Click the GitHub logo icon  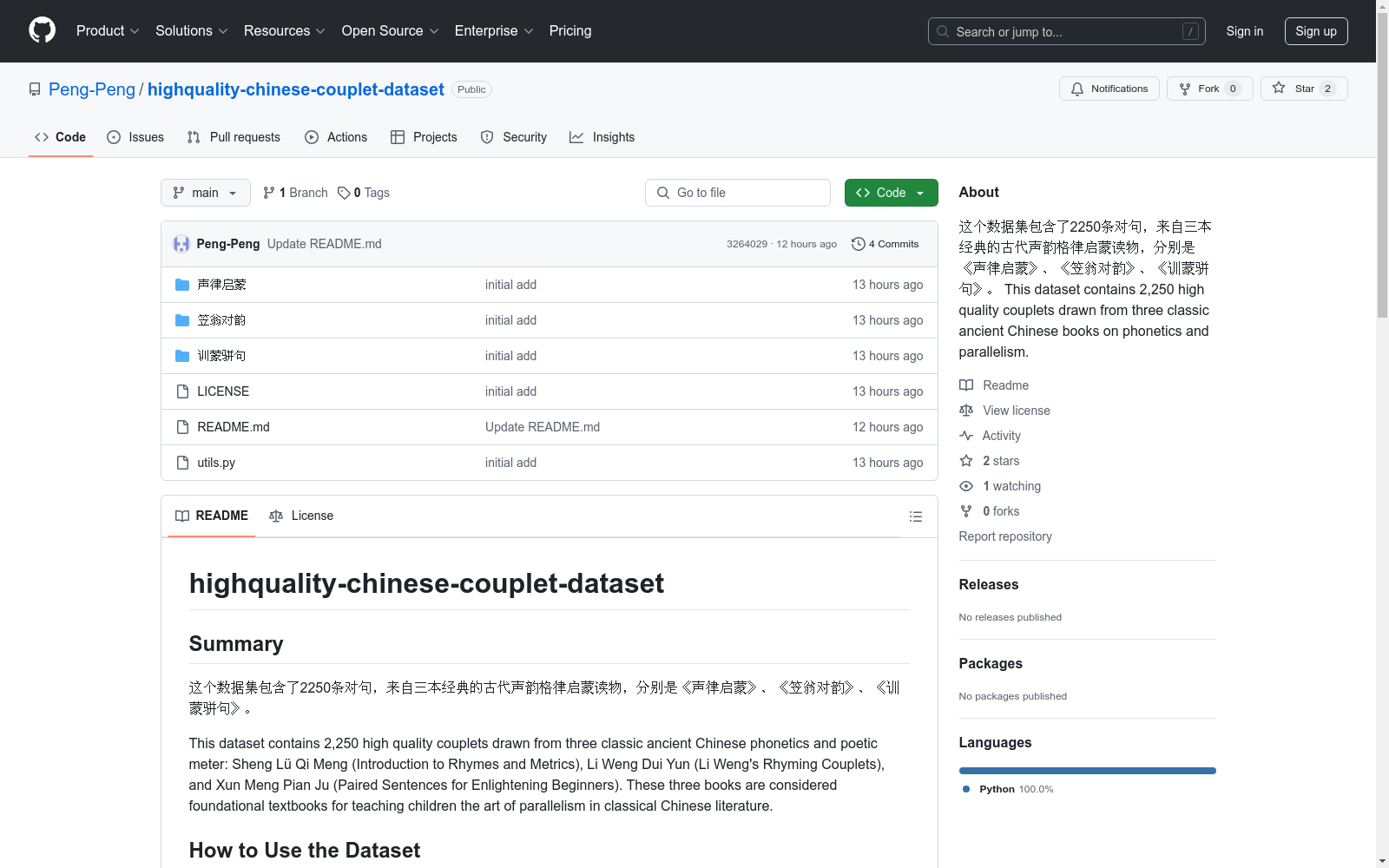coord(42,30)
